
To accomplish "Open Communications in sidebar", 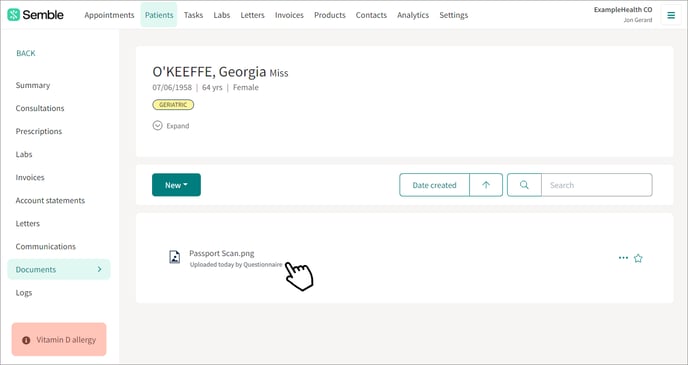I will (46, 247).
